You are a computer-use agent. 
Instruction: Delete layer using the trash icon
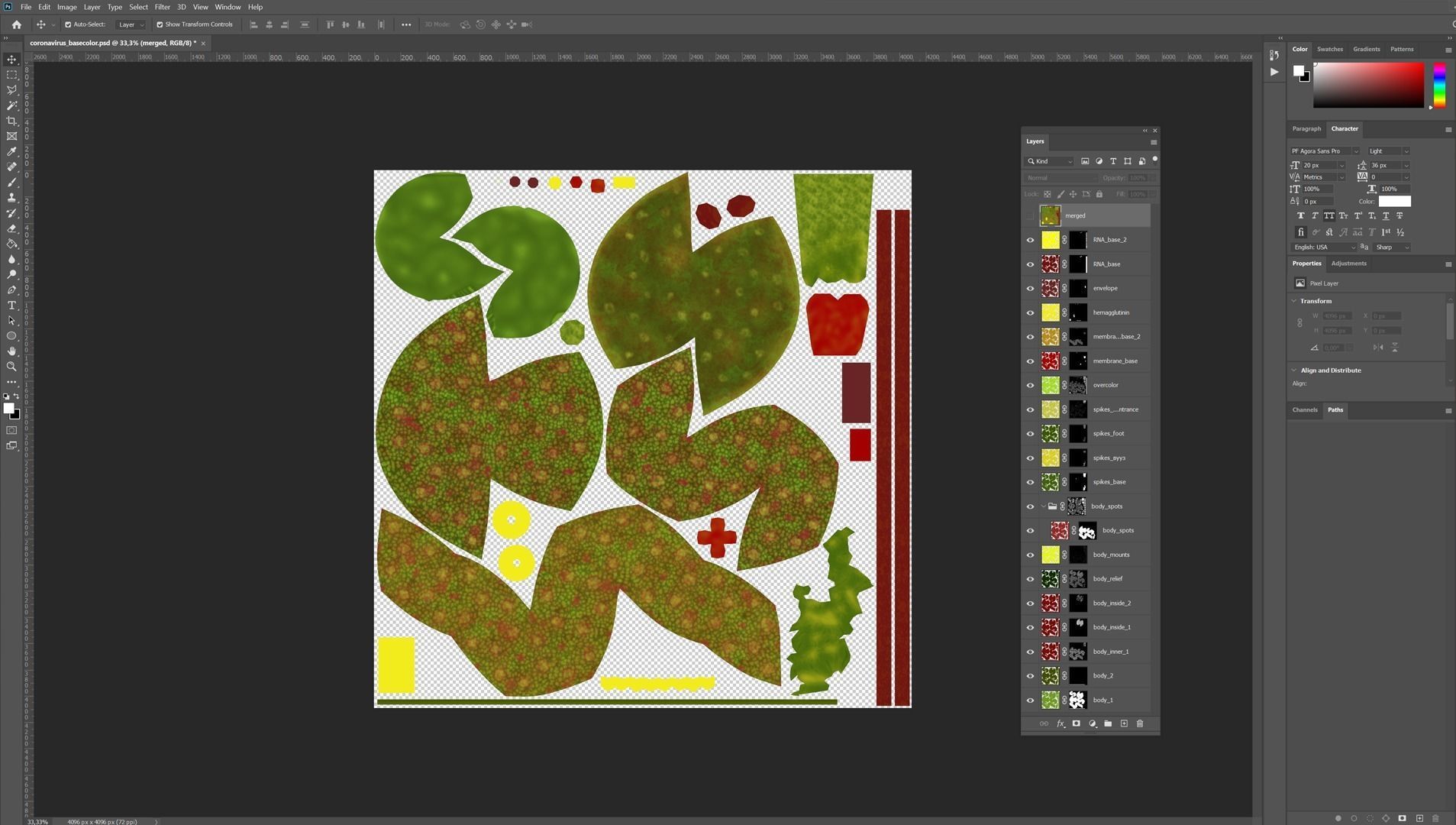[x=1140, y=723]
